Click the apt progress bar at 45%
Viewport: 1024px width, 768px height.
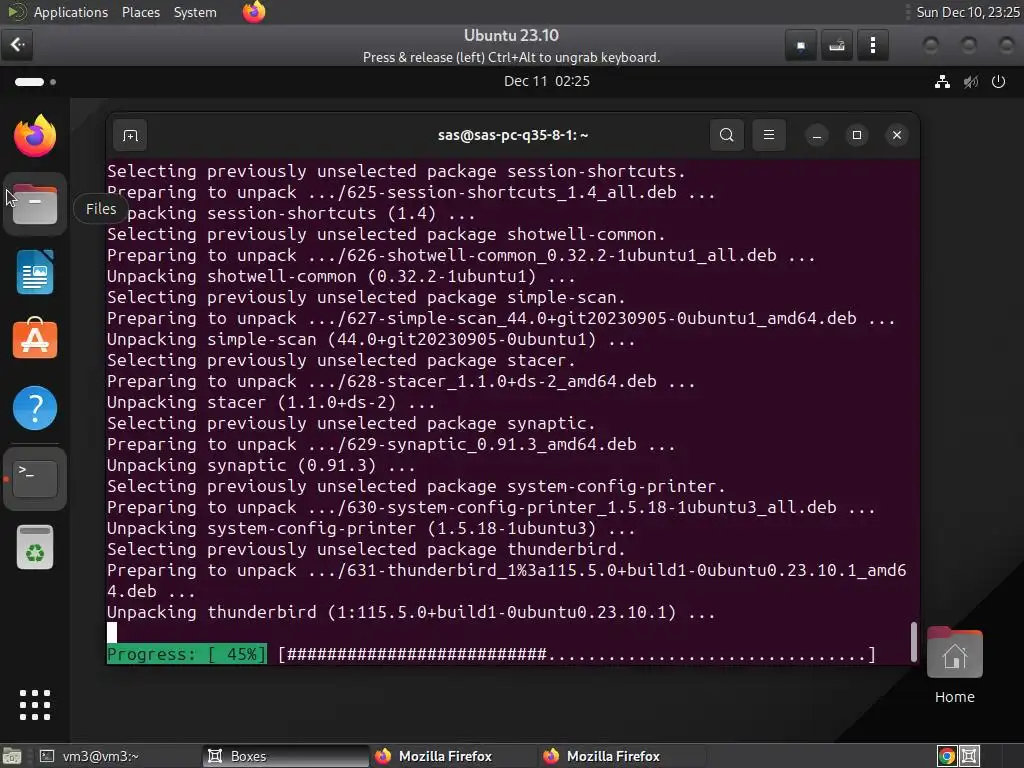click(x=491, y=654)
